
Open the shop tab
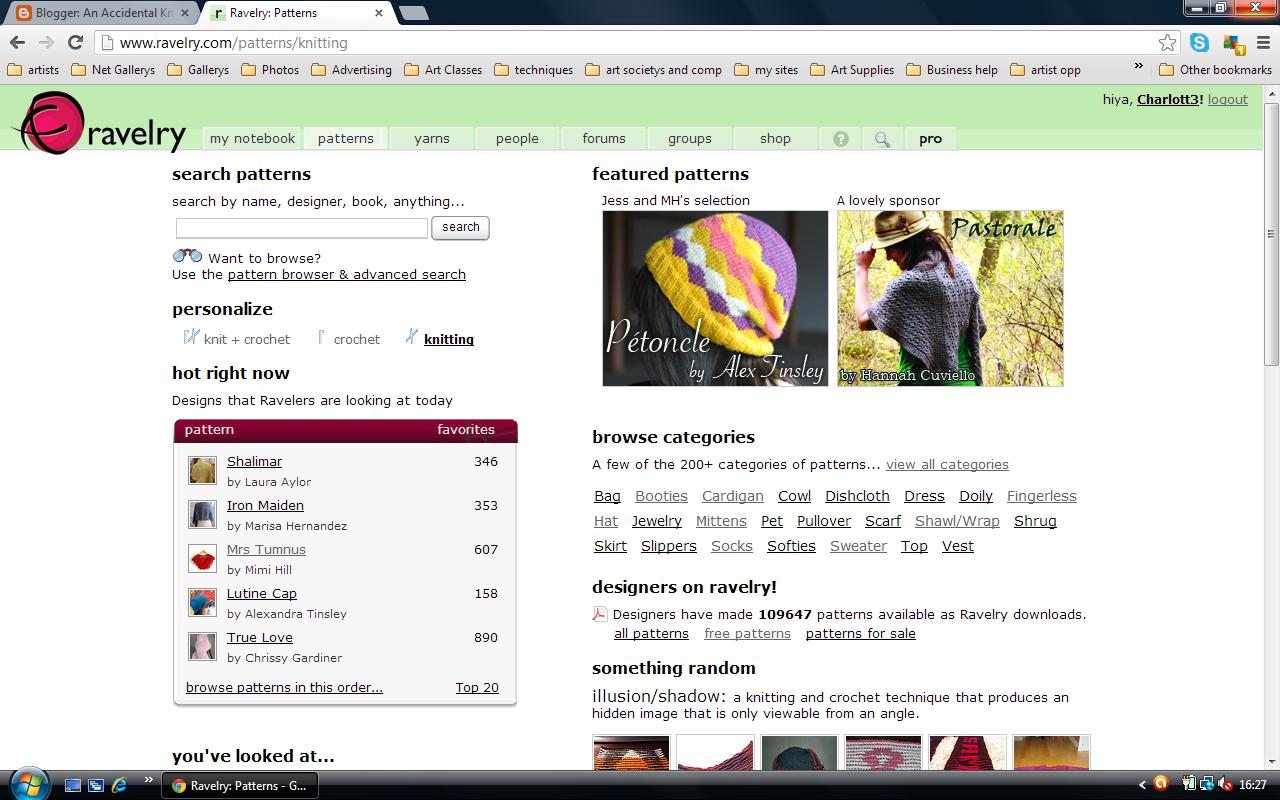coord(775,139)
